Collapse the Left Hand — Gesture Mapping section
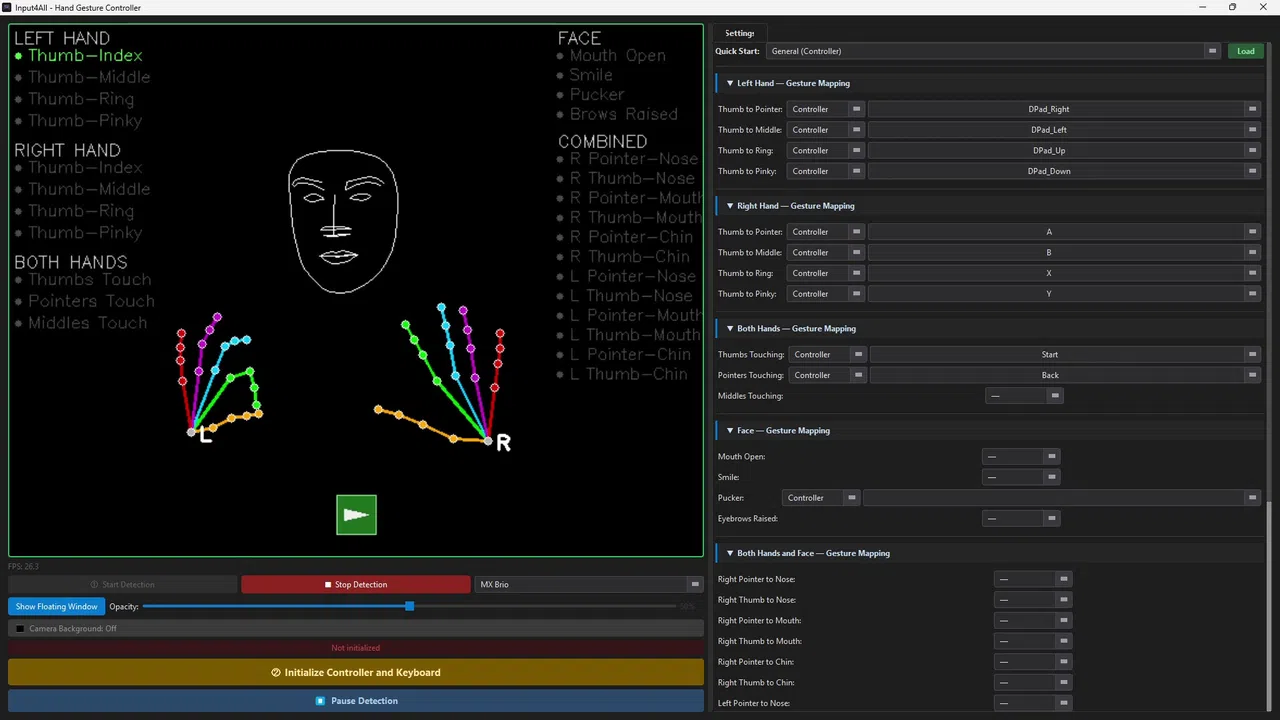1280x720 pixels. (730, 83)
